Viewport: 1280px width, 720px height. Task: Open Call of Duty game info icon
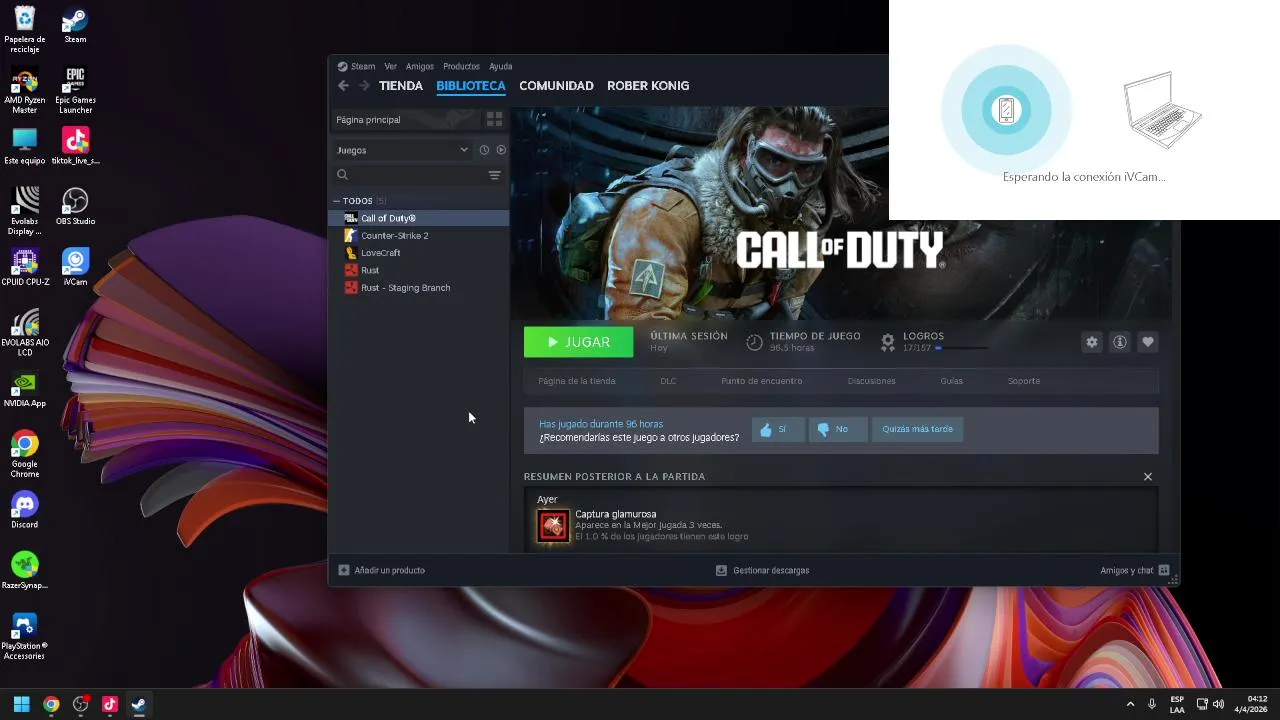(x=1120, y=342)
